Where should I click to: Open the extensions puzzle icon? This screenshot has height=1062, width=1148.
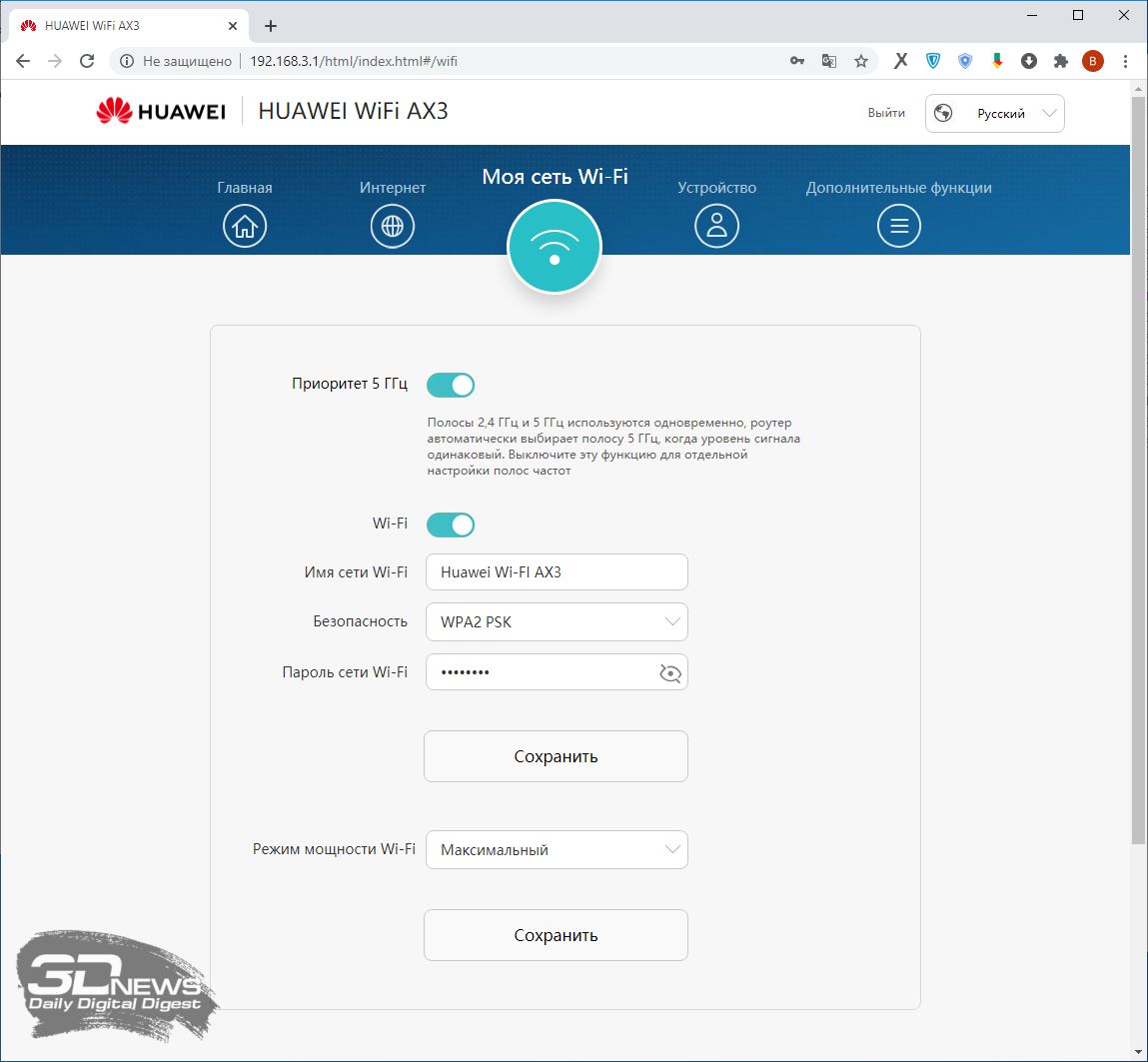click(x=1061, y=62)
